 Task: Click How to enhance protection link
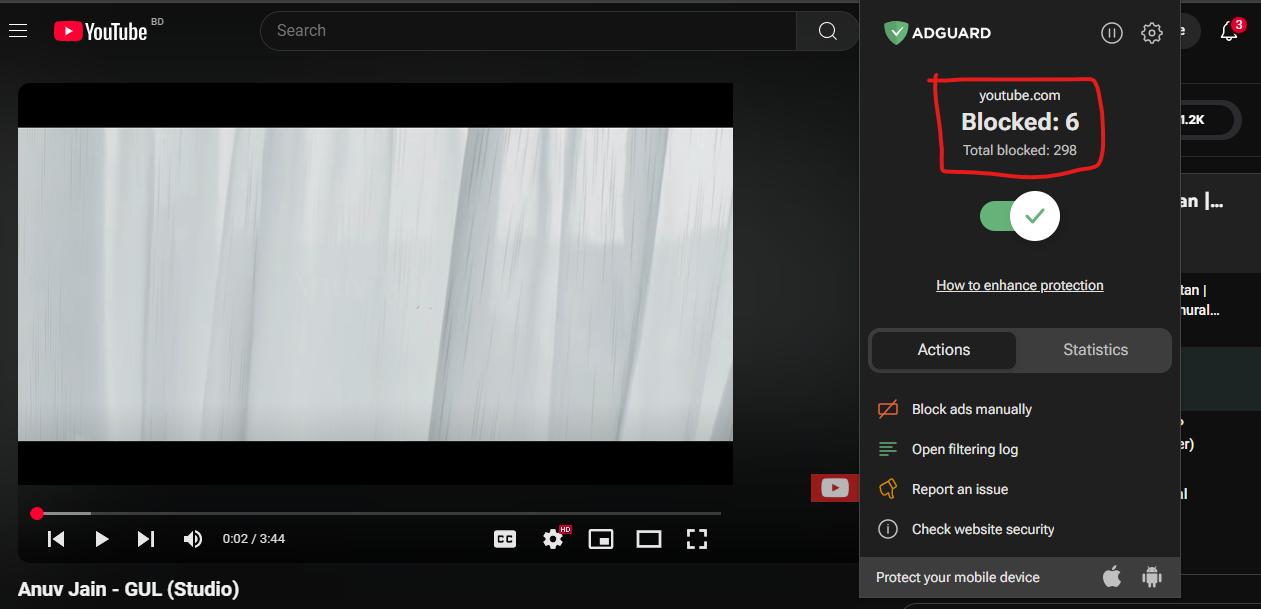pos(1019,285)
